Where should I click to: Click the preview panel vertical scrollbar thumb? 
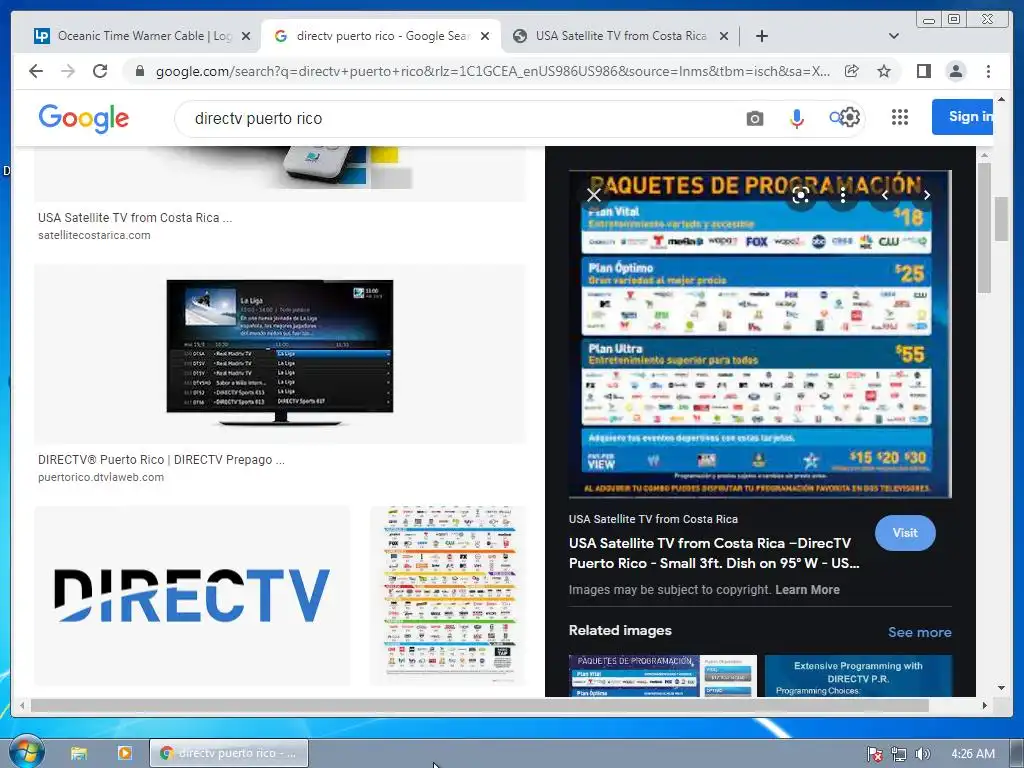tap(985, 227)
